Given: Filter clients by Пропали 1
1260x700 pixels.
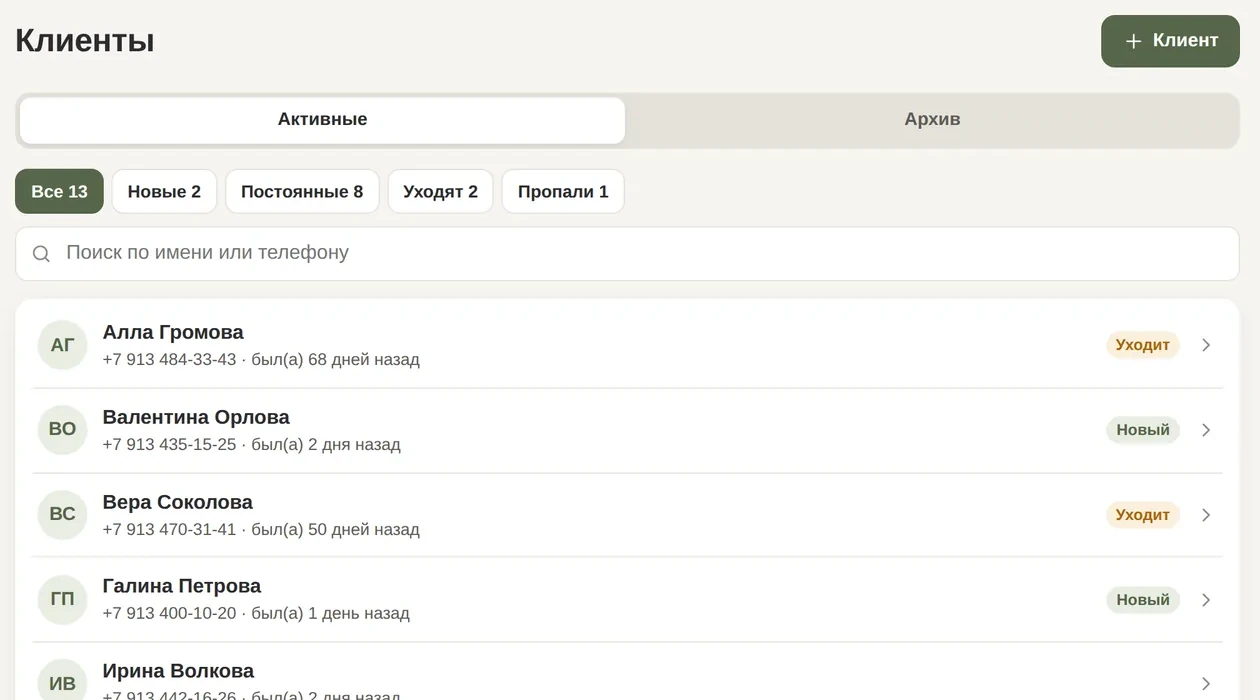Looking at the screenshot, I should 563,191.
